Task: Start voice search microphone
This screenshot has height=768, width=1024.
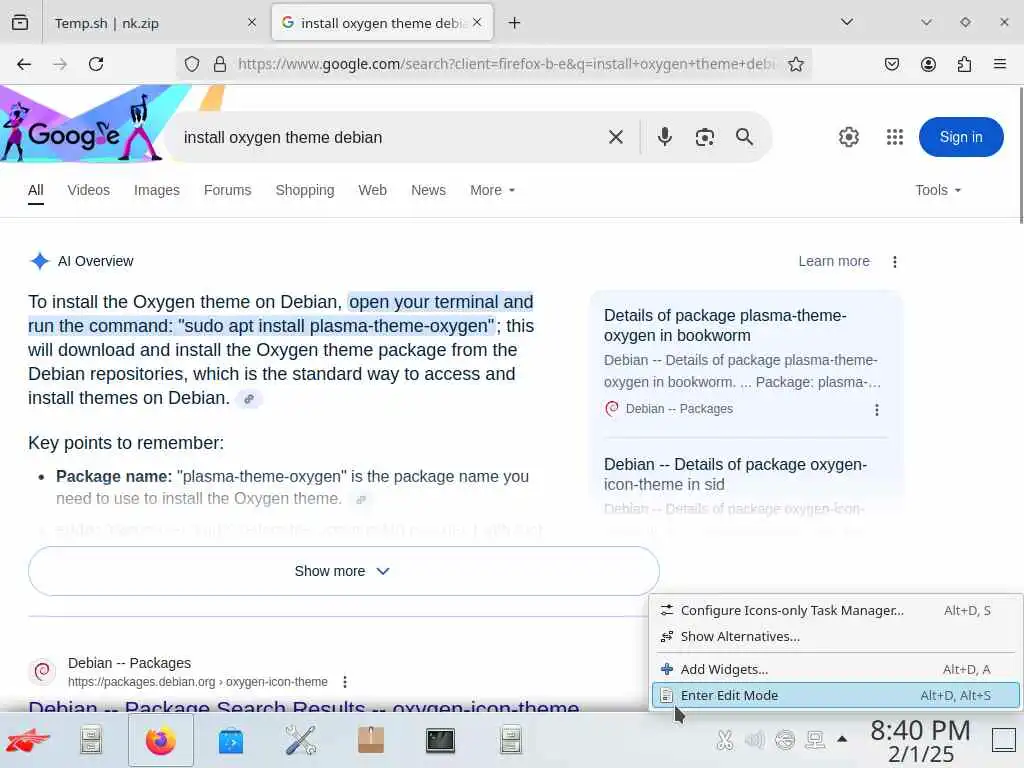Action: pos(665,136)
